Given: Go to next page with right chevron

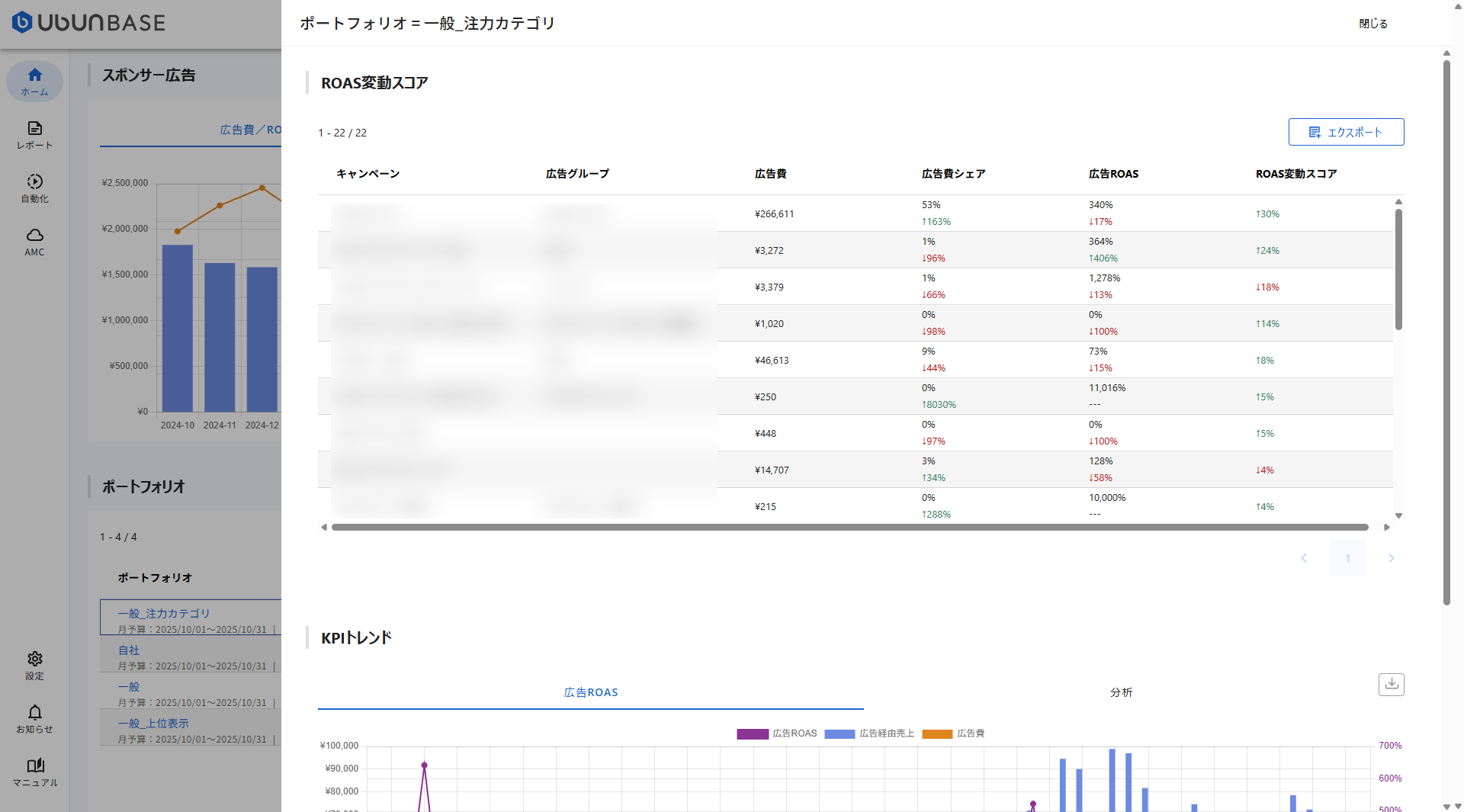Looking at the screenshot, I should coord(1391,558).
